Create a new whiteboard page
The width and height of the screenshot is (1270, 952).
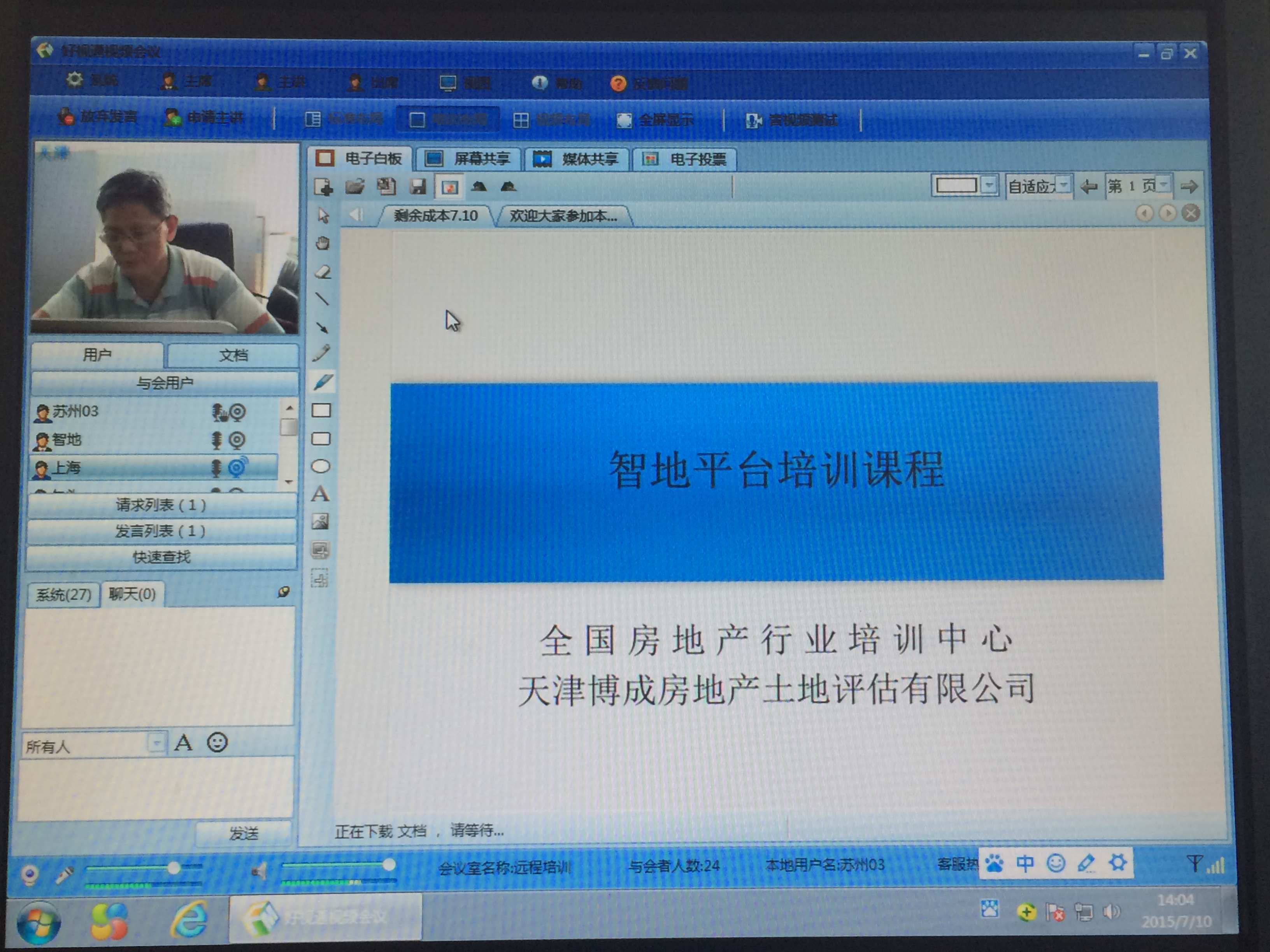(x=324, y=187)
